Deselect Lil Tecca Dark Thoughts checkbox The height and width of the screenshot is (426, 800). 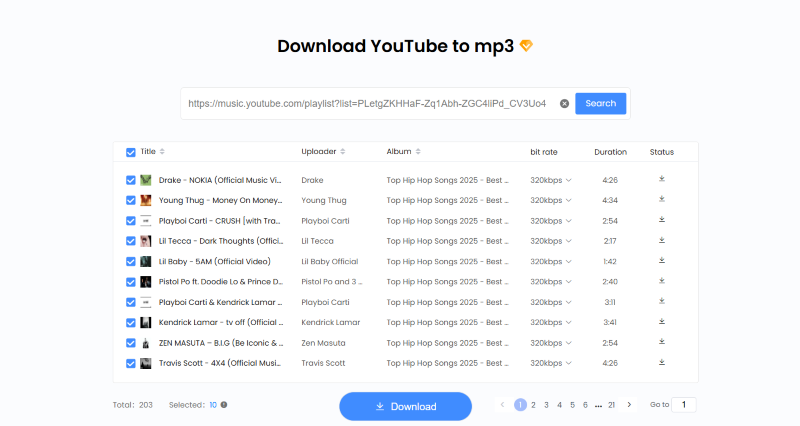pos(131,241)
